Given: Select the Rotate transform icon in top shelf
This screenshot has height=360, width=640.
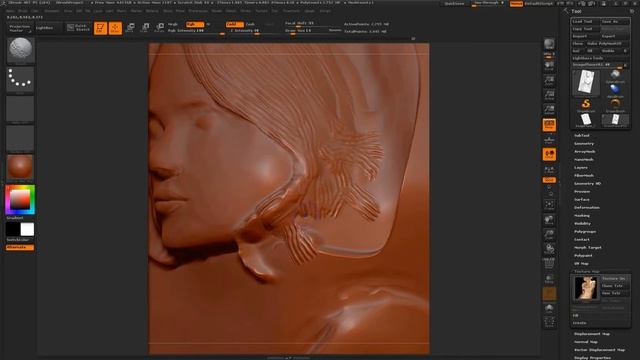Looking at the screenshot, I should tap(160, 28).
